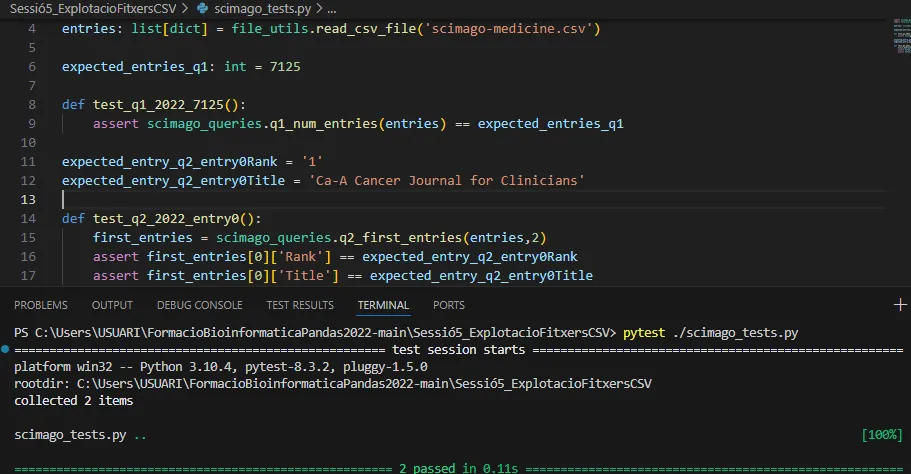Open the DEBUG CONSOLE tab
911x474 pixels.
coord(199,305)
